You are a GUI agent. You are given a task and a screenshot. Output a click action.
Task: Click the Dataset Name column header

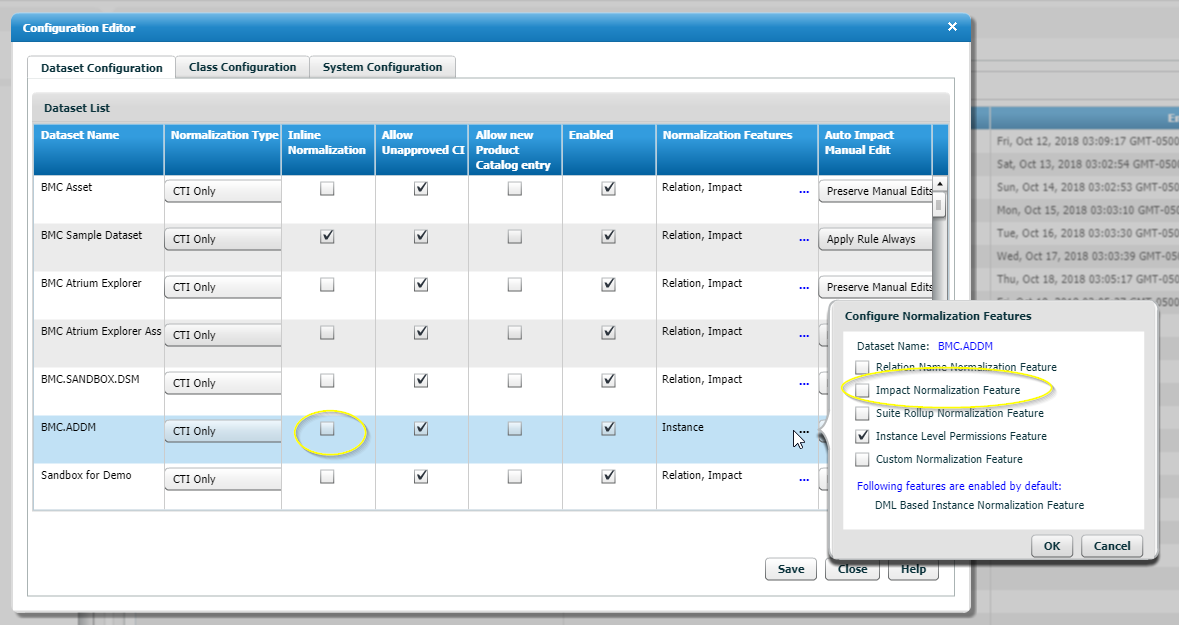click(x=99, y=150)
